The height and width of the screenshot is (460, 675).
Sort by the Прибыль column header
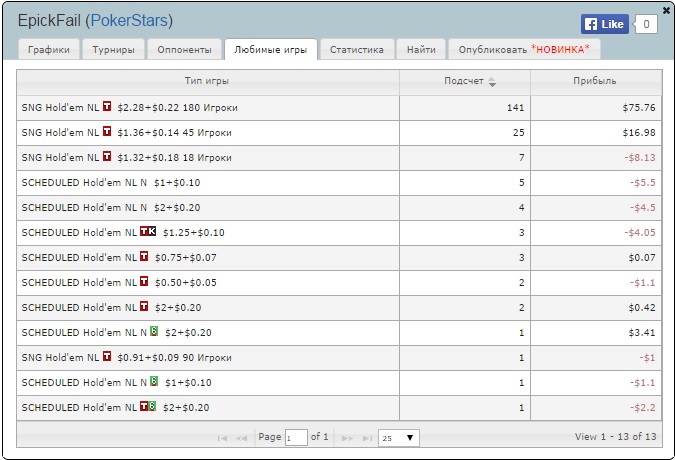click(x=595, y=82)
